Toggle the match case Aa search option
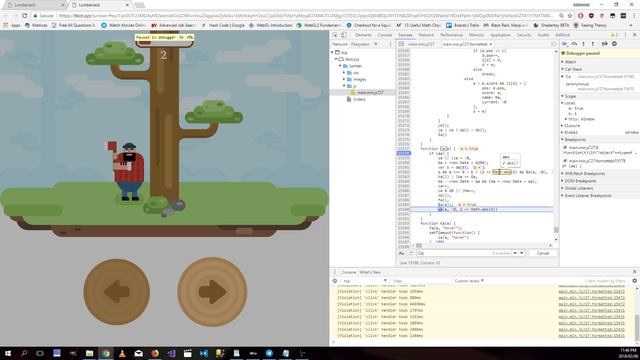The width and height of the screenshot is (640, 360). (x=401, y=253)
